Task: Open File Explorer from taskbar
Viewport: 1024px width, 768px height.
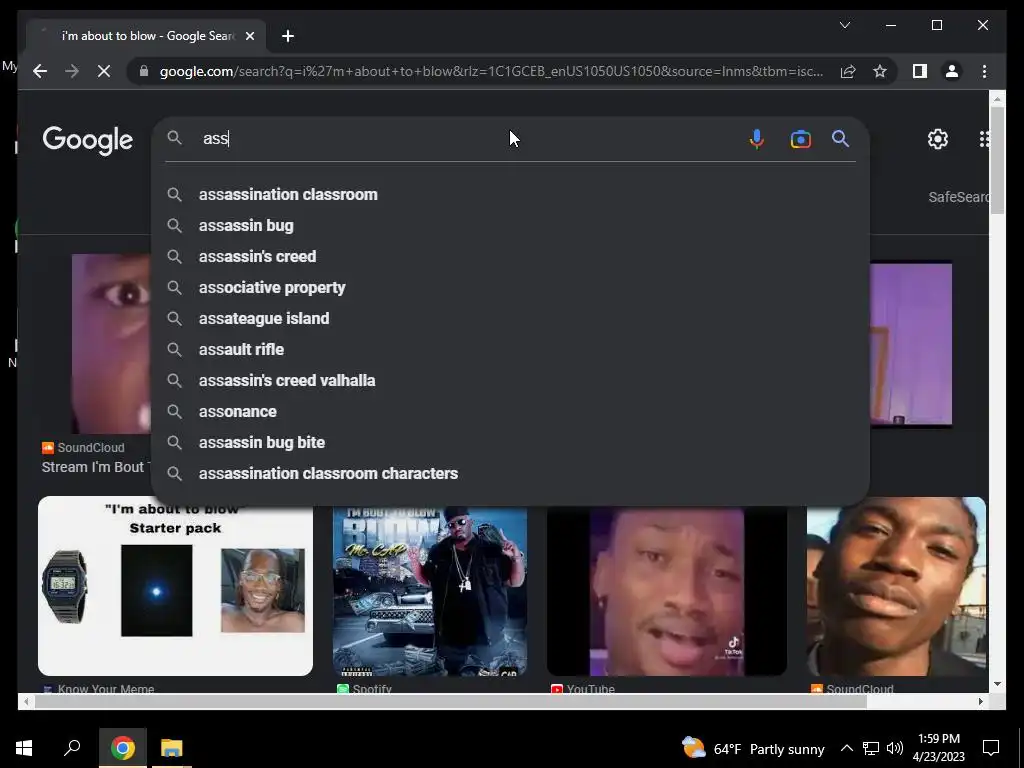Action: [x=172, y=748]
